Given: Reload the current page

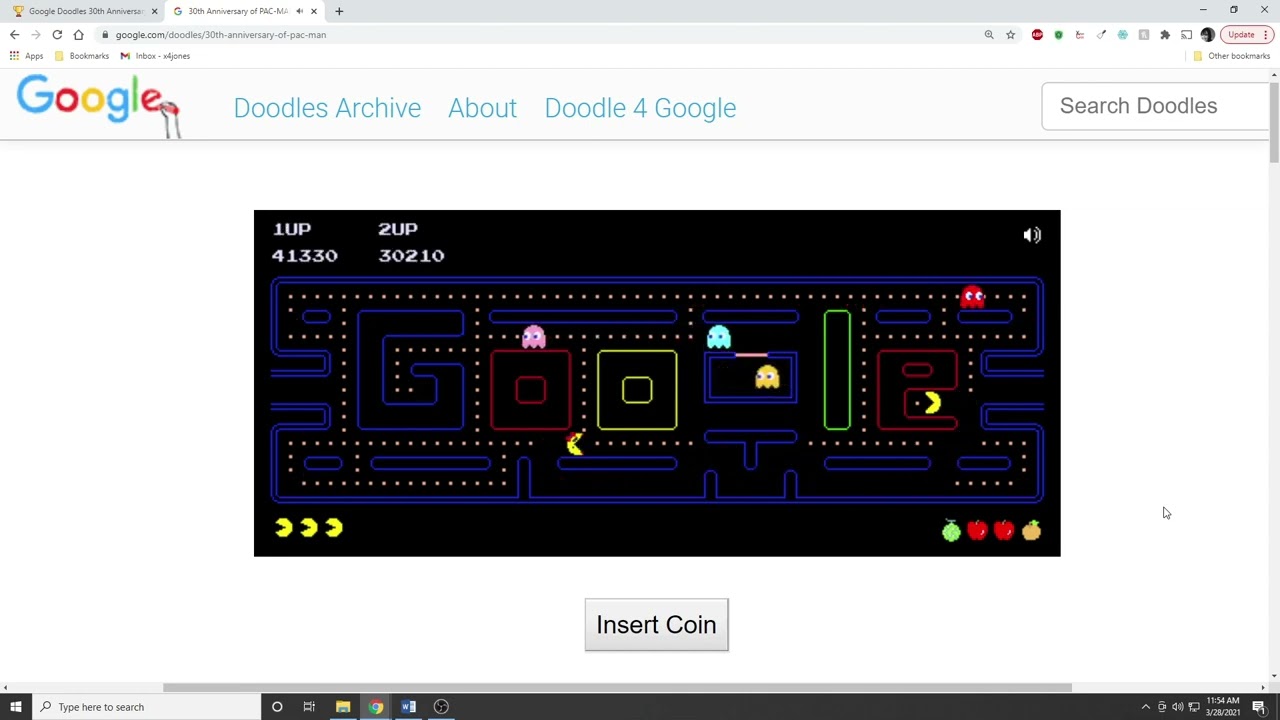Looking at the screenshot, I should pos(57,34).
